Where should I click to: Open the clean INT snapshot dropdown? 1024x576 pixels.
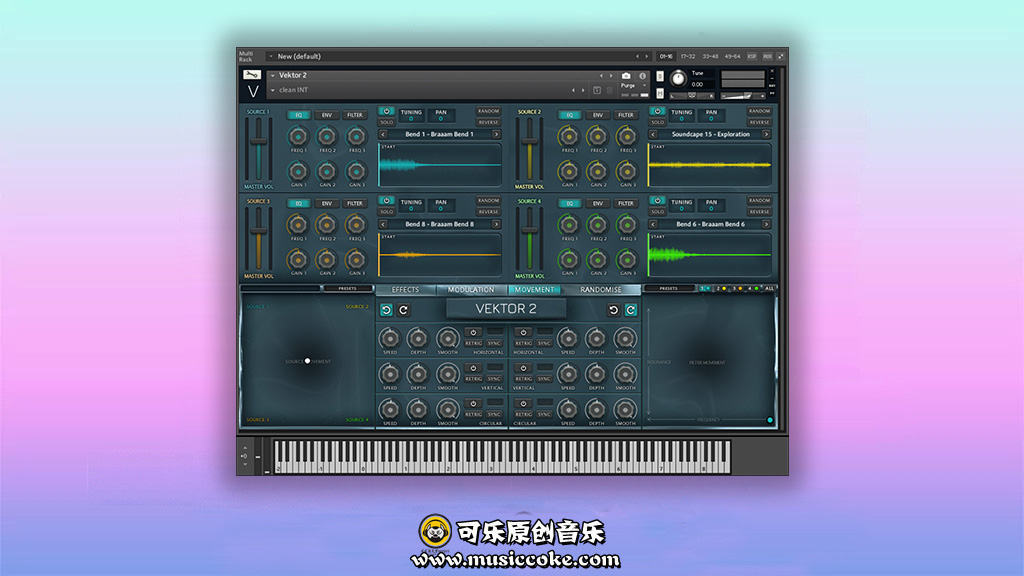tap(272, 90)
